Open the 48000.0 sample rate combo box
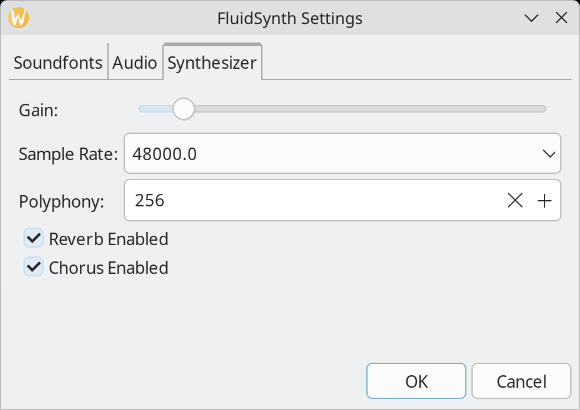580x410 pixels. click(343, 154)
